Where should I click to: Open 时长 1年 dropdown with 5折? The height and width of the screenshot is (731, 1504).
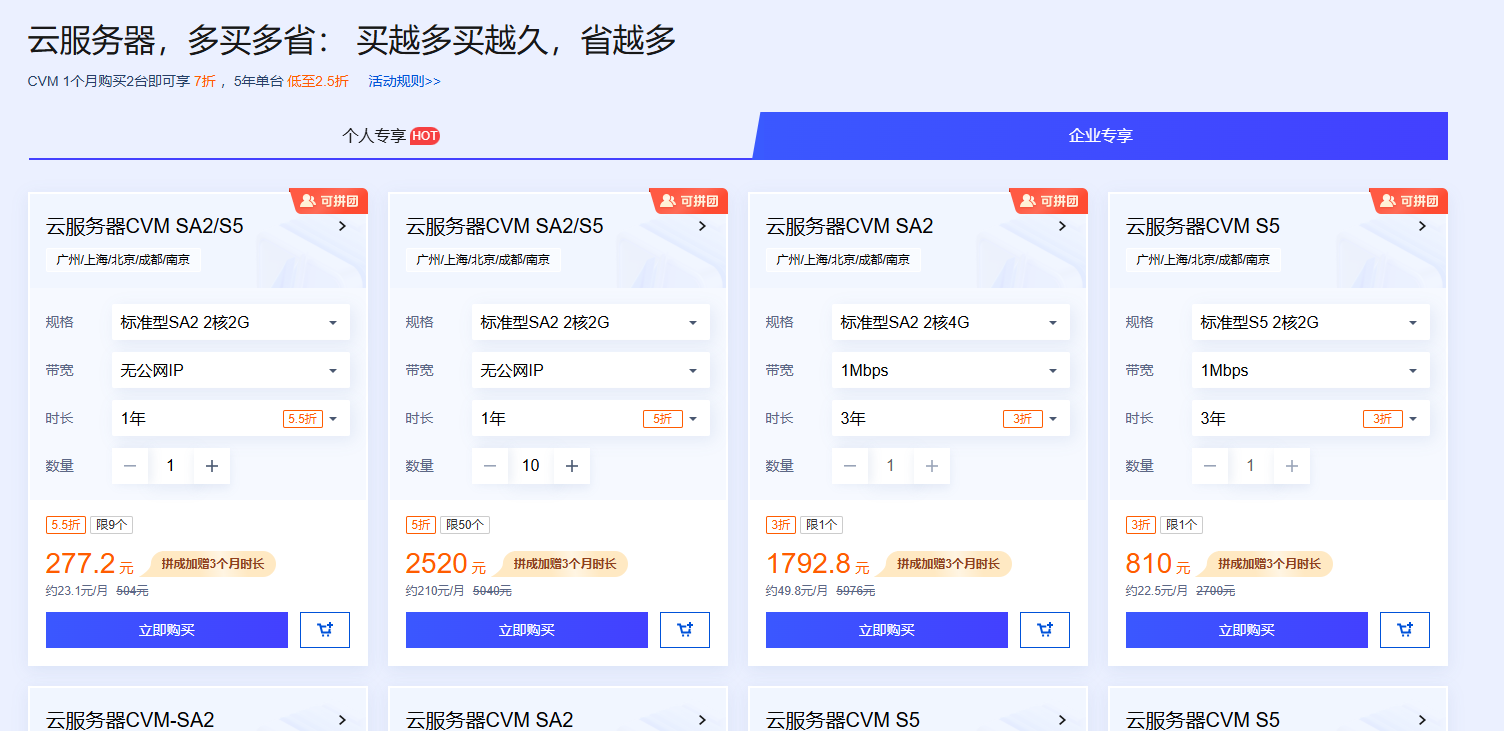[x=591, y=418]
